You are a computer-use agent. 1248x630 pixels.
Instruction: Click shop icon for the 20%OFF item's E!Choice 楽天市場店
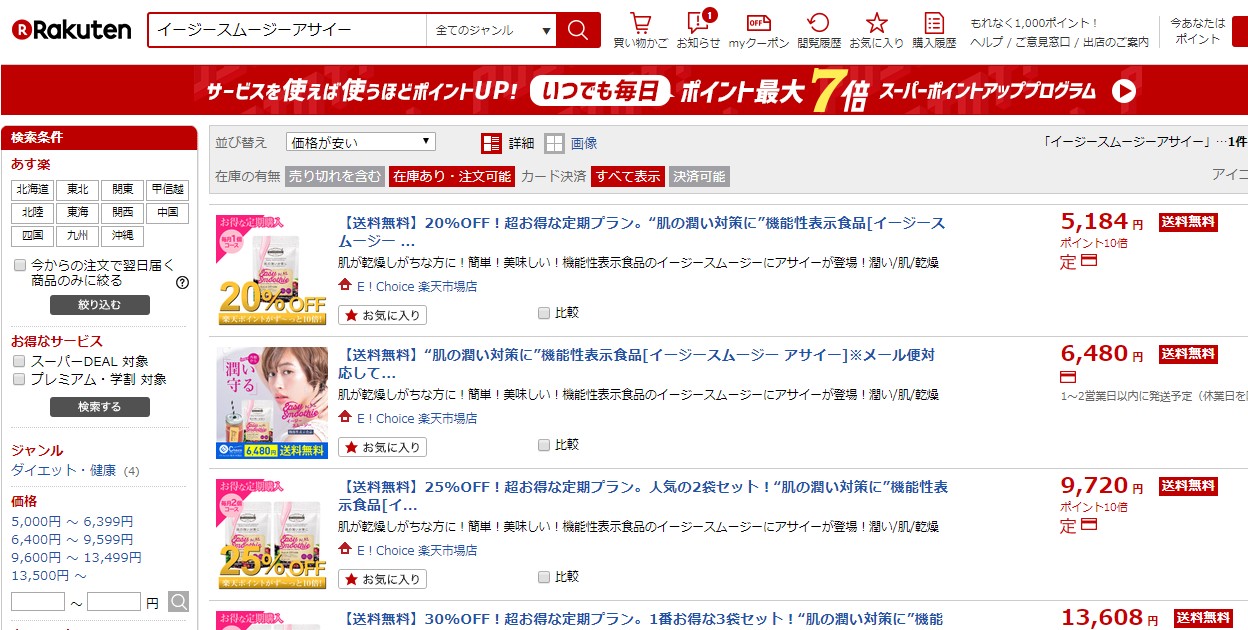(x=345, y=285)
